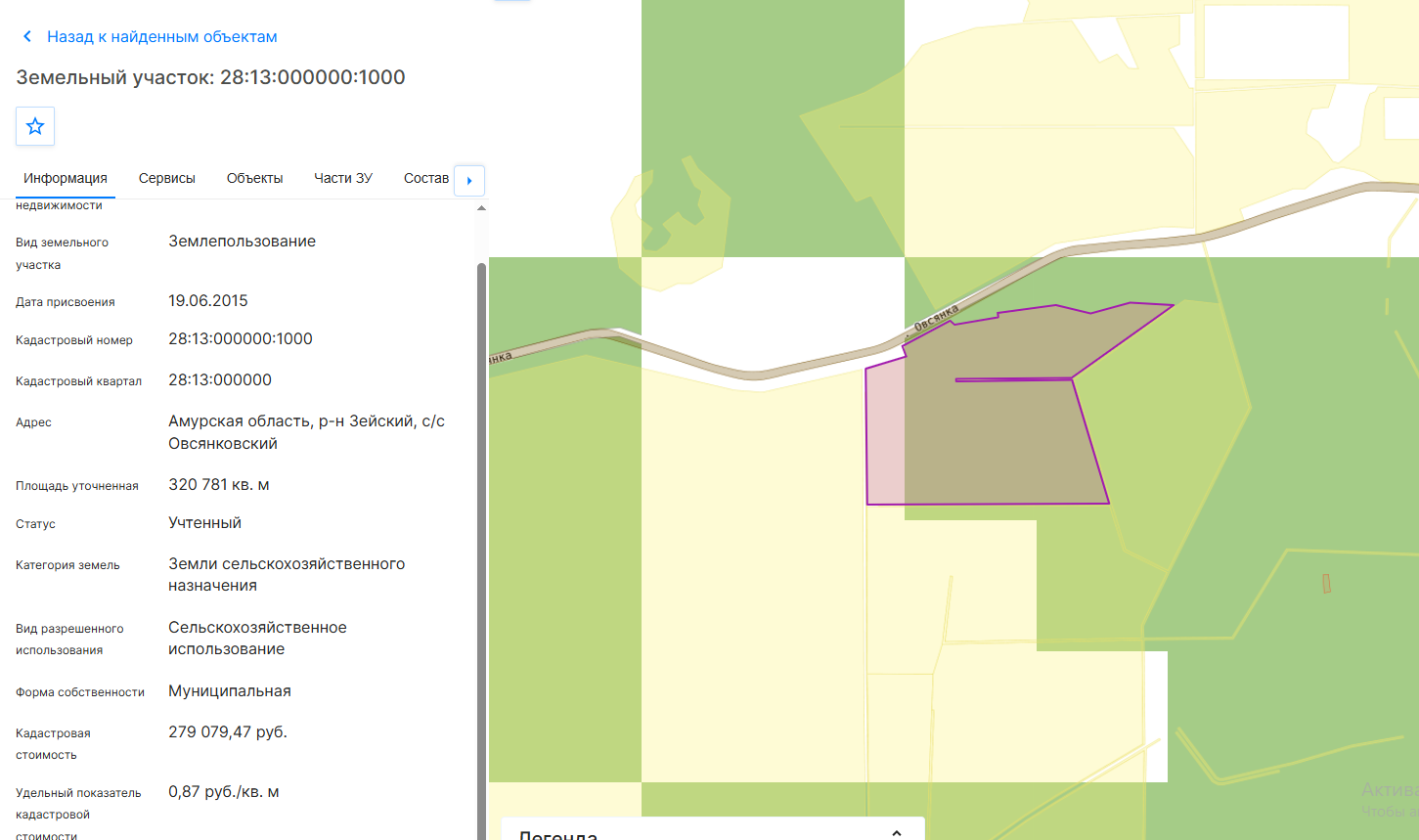The image size is (1419, 840).
Task: Click cadastral cost 279 079,47 руб.
Action: (228, 732)
